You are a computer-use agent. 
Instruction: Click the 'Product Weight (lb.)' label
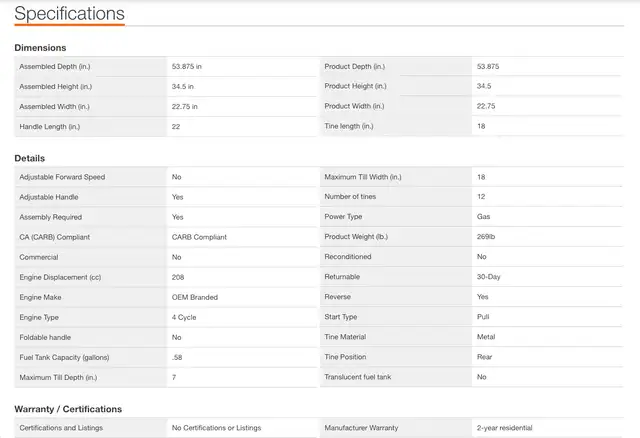click(x=356, y=236)
